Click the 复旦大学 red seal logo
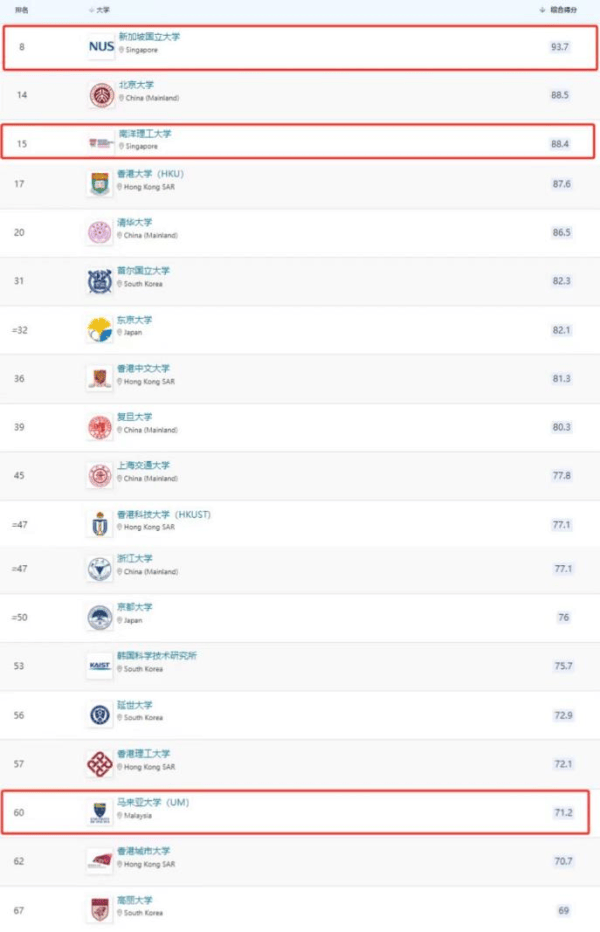The height and width of the screenshot is (932, 600). [x=101, y=427]
